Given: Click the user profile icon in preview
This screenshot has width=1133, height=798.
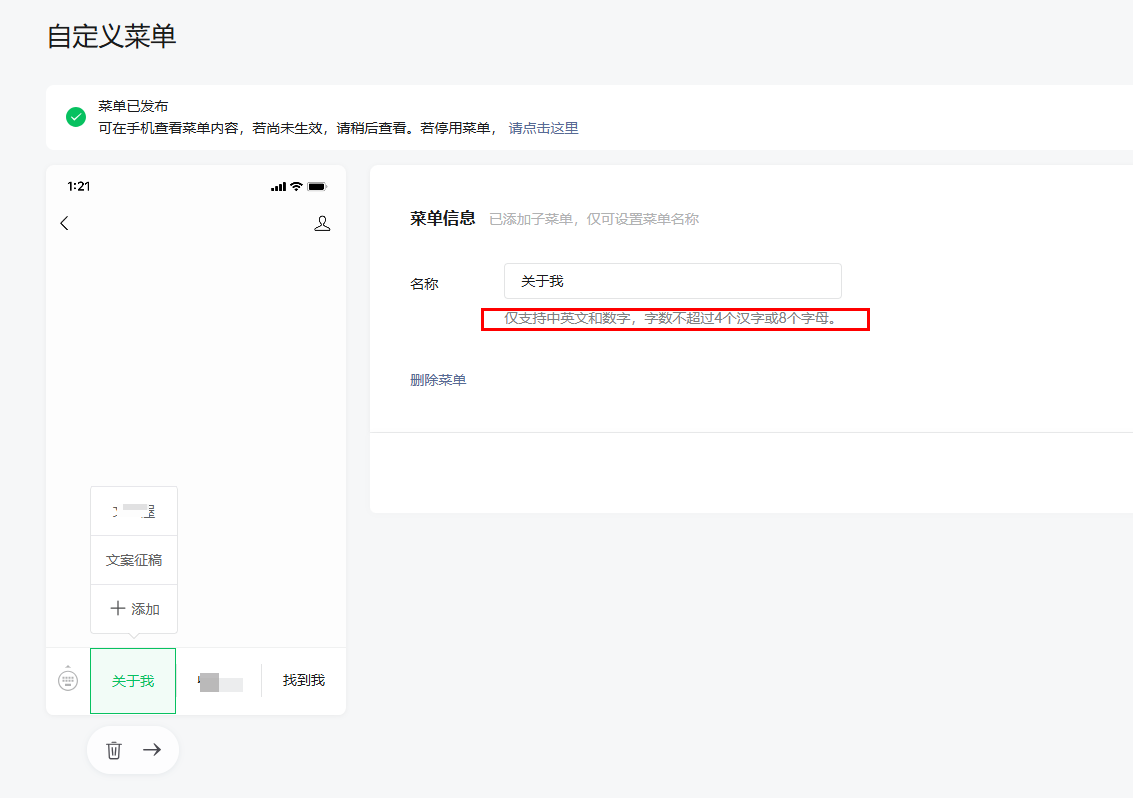Looking at the screenshot, I should click(322, 223).
